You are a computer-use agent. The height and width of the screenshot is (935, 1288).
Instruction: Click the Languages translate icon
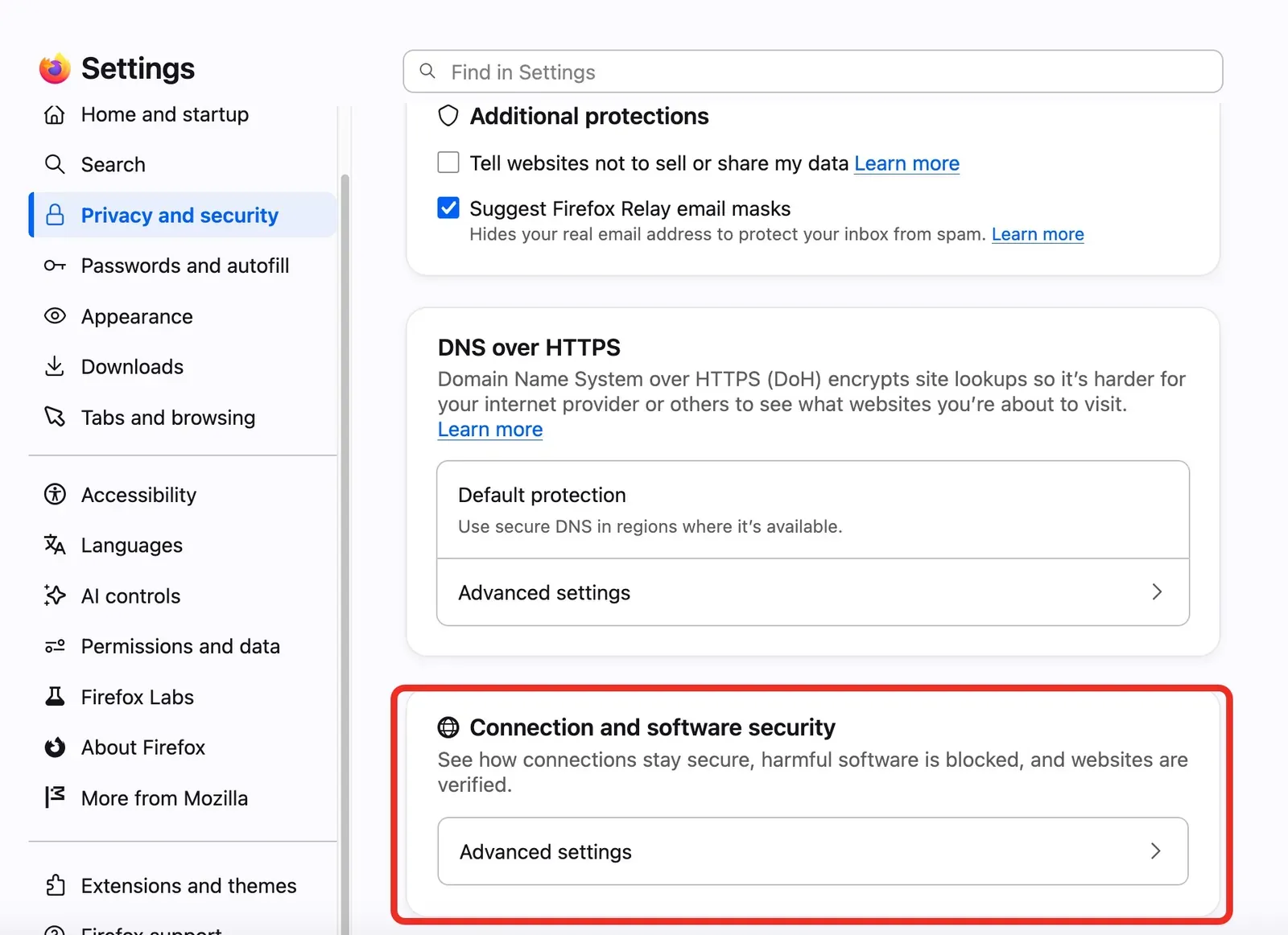54,545
